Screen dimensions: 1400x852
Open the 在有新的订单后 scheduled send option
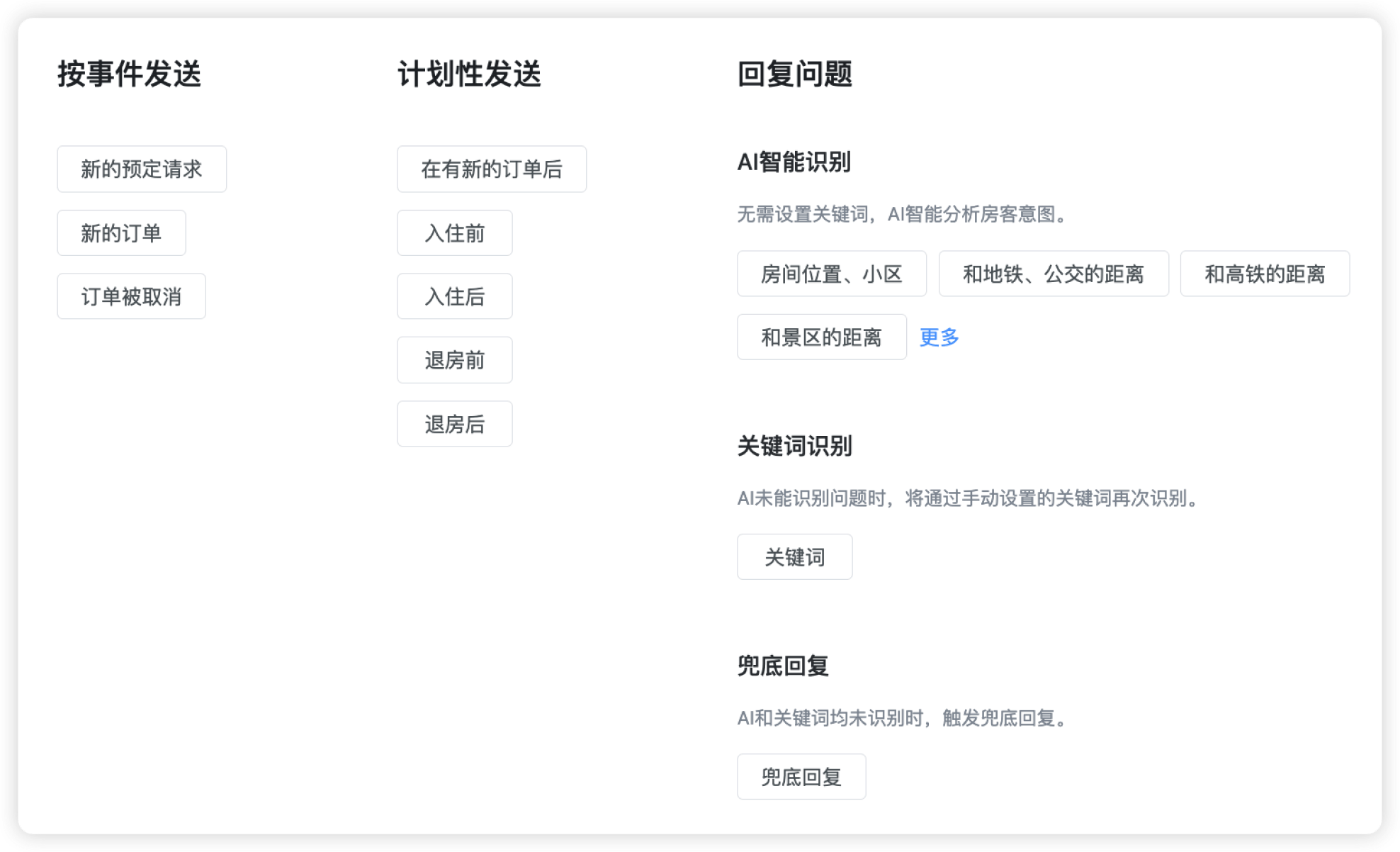click(x=492, y=169)
